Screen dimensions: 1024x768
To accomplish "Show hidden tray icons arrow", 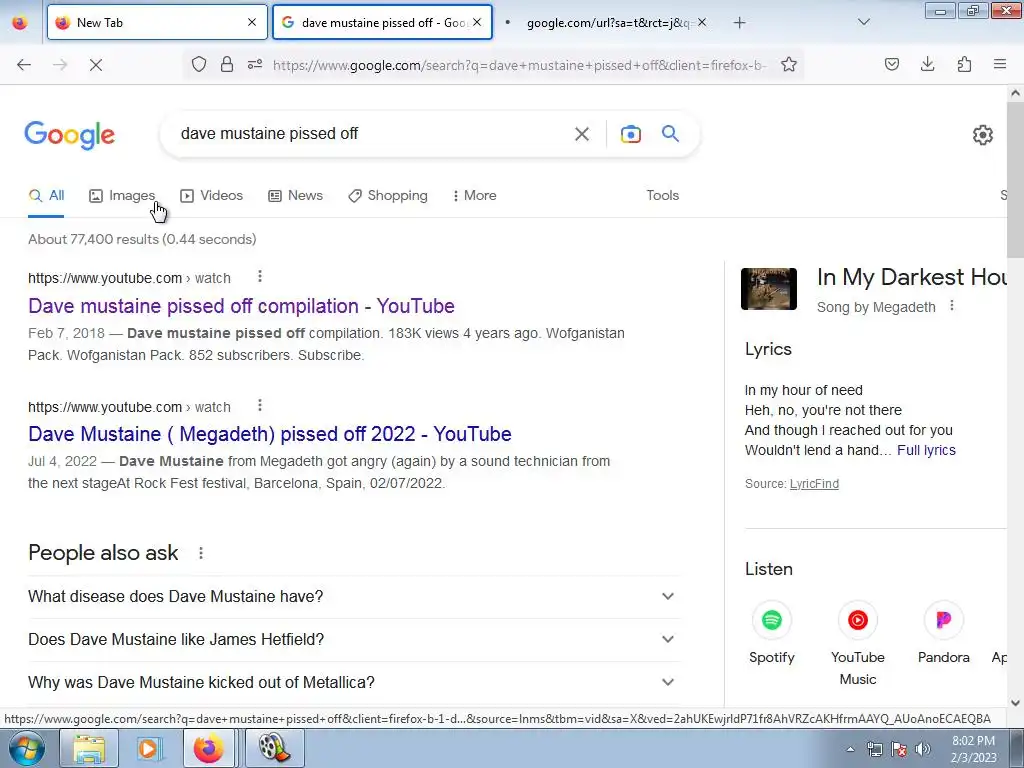I will click(x=850, y=749).
